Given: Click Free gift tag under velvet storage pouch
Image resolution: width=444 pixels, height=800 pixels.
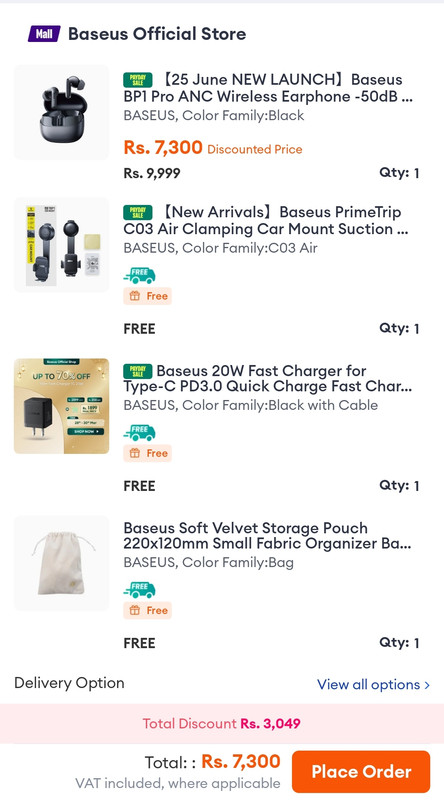Looking at the screenshot, I should 147,610.
